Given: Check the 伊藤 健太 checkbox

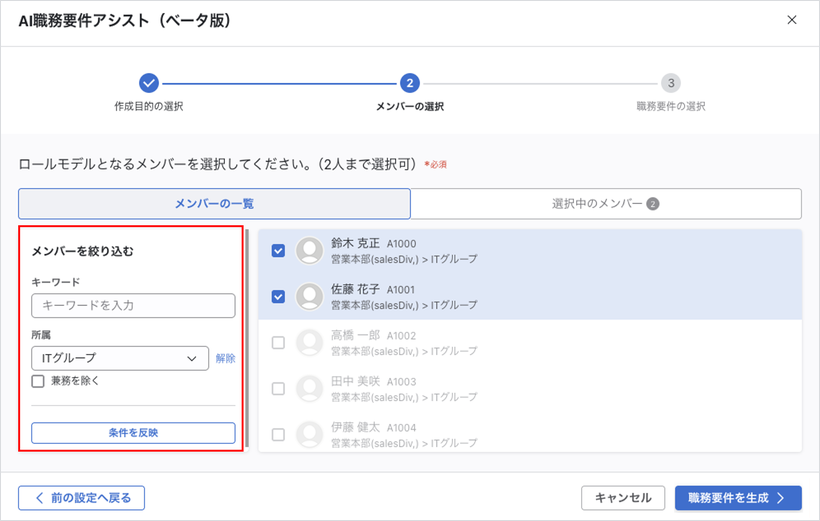Looking at the screenshot, I should click(x=278, y=435).
